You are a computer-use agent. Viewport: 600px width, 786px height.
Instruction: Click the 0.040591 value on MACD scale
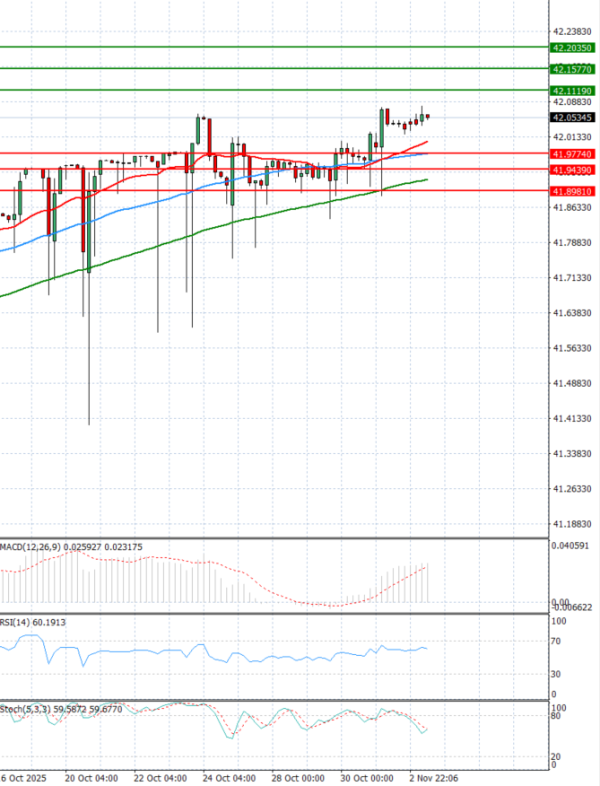tap(571, 546)
